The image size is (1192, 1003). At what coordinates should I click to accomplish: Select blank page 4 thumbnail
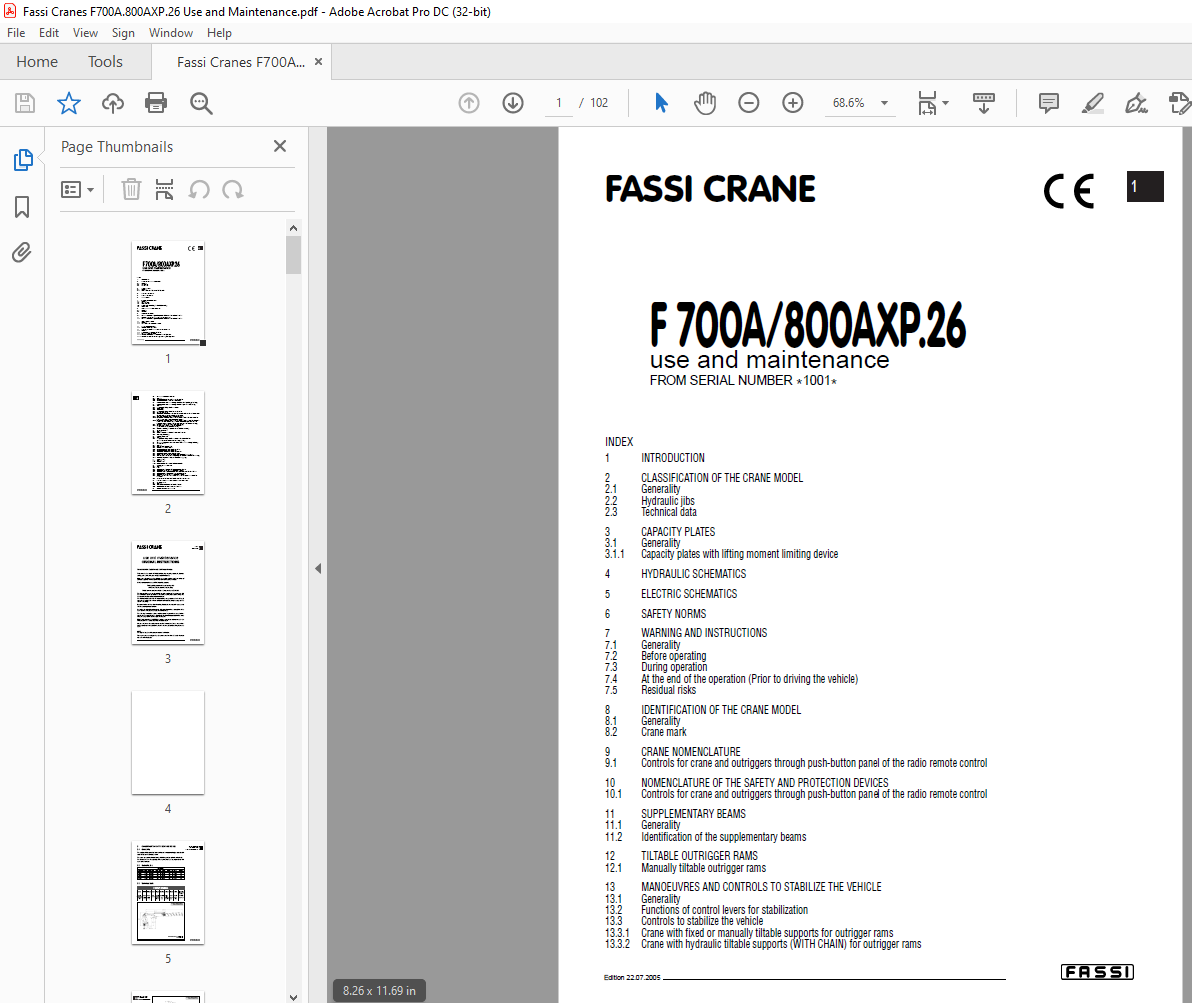click(x=168, y=742)
